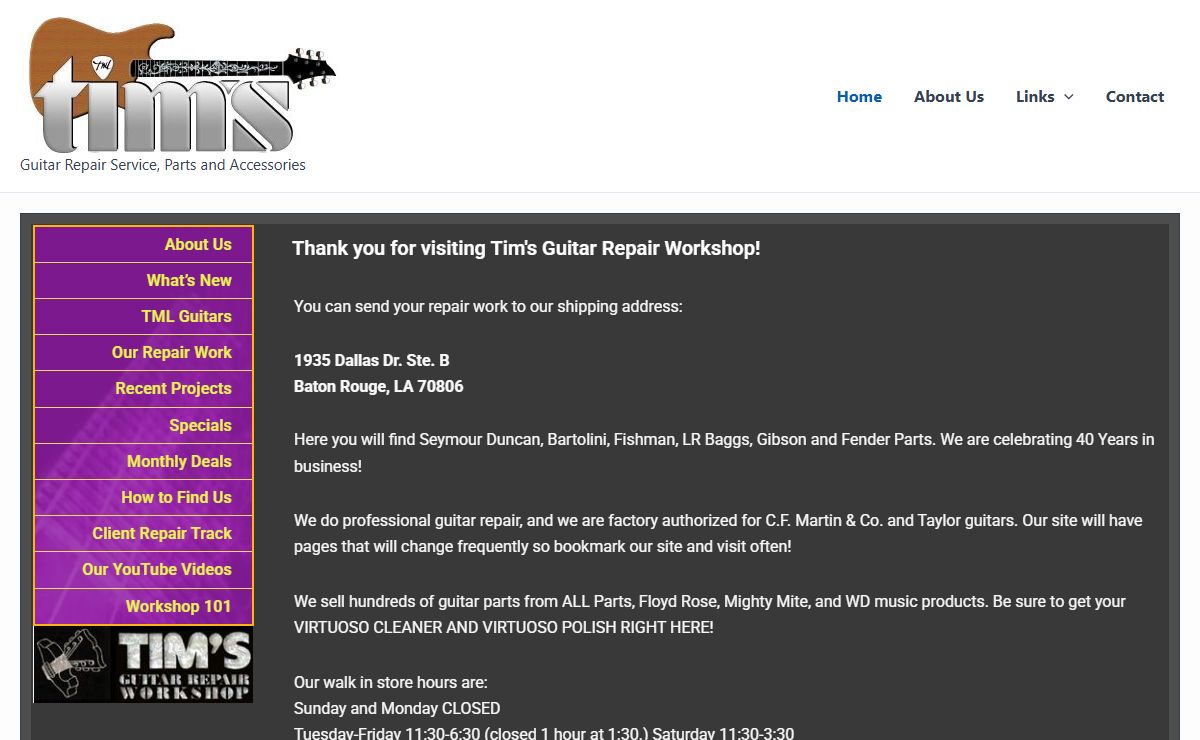View Recent Projects in sidebar
The width and height of the screenshot is (1200, 740).
pyautogui.click(x=143, y=388)
